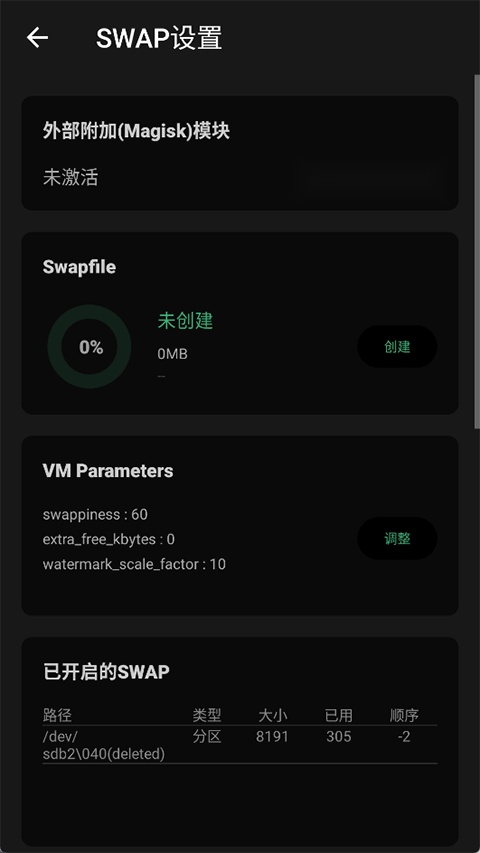480x853 pixels.
Task: Select the extra_free_kbytes : 0 line
Action: [x=109, y=539]
